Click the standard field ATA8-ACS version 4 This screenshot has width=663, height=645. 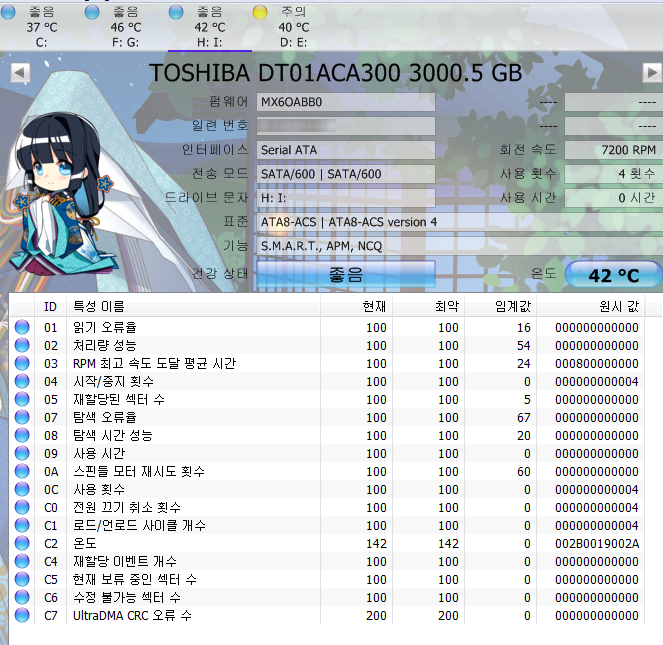tap(460, 222)
